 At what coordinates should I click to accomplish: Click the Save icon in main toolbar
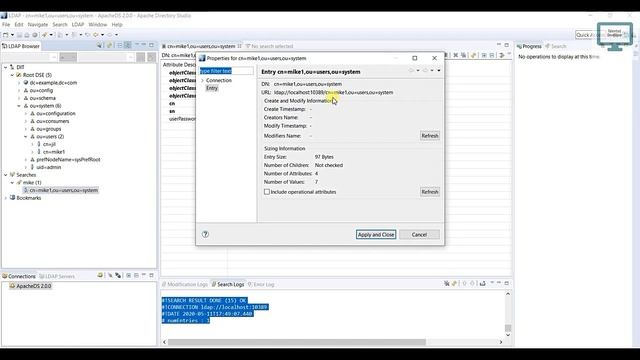19,35
